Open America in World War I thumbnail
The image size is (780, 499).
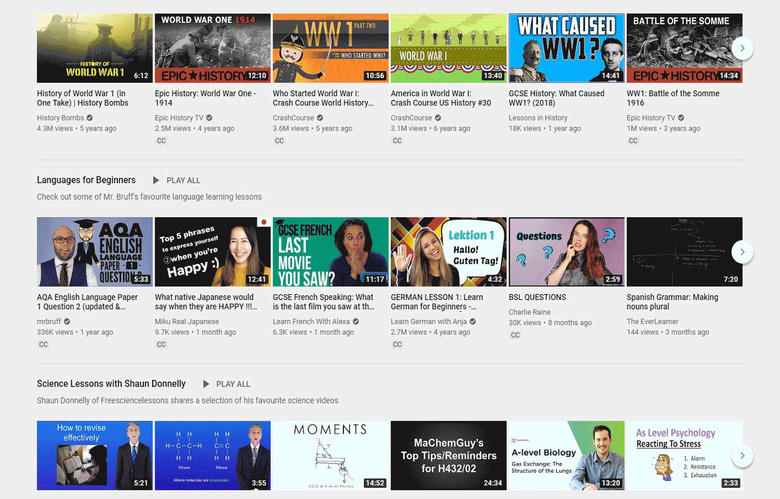(x=448, y=48)
